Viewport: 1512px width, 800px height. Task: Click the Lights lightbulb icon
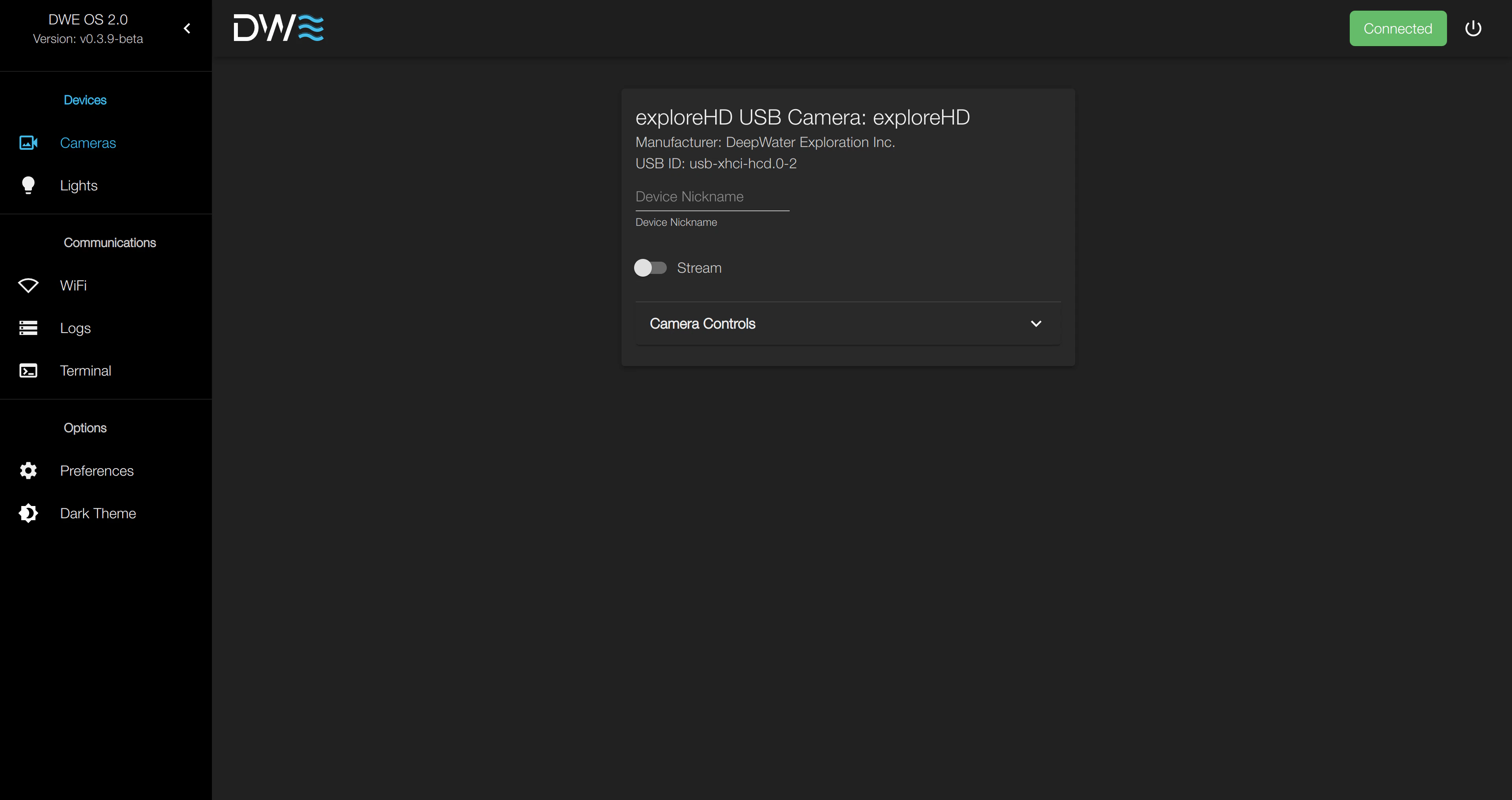pos(28,186)
